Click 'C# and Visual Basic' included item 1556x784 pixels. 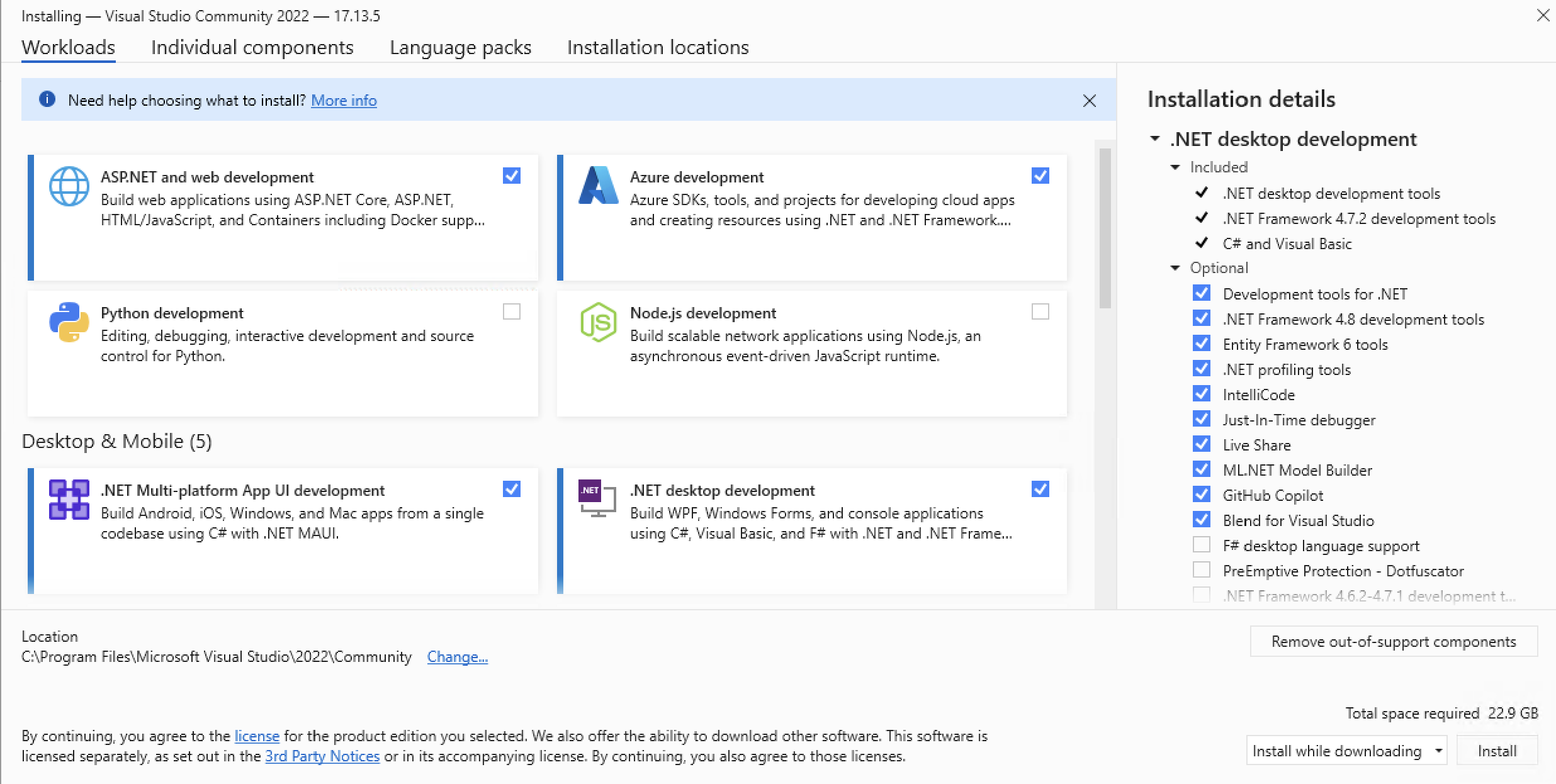(x=1287, y=244)
